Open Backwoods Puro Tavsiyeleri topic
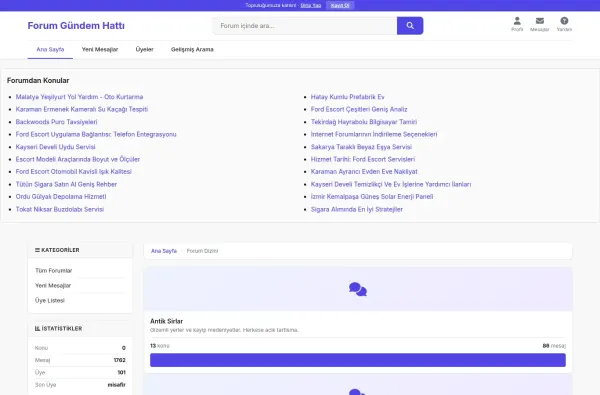 pos(57,122)
